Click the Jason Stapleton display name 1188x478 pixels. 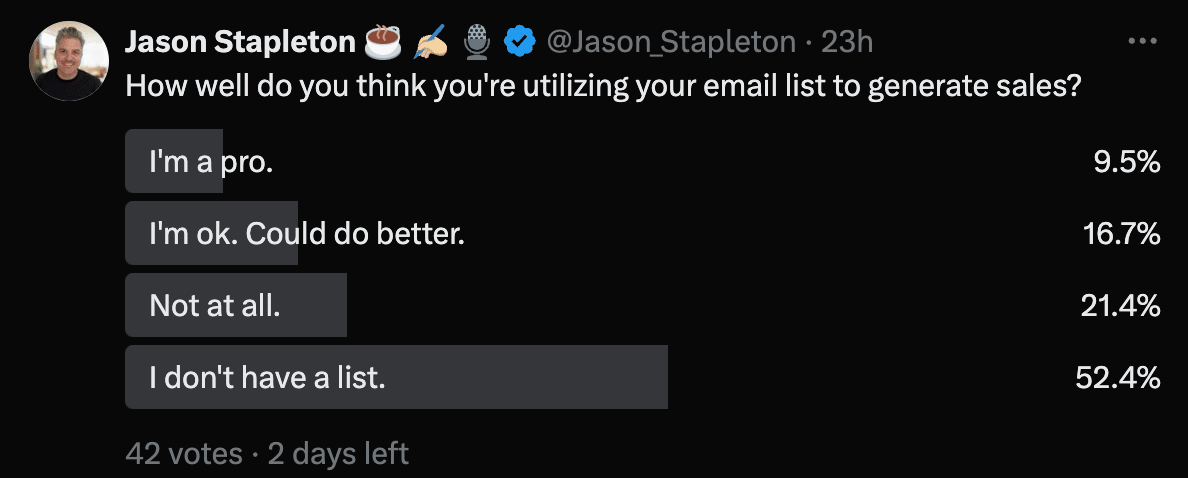tap(240, 42)
